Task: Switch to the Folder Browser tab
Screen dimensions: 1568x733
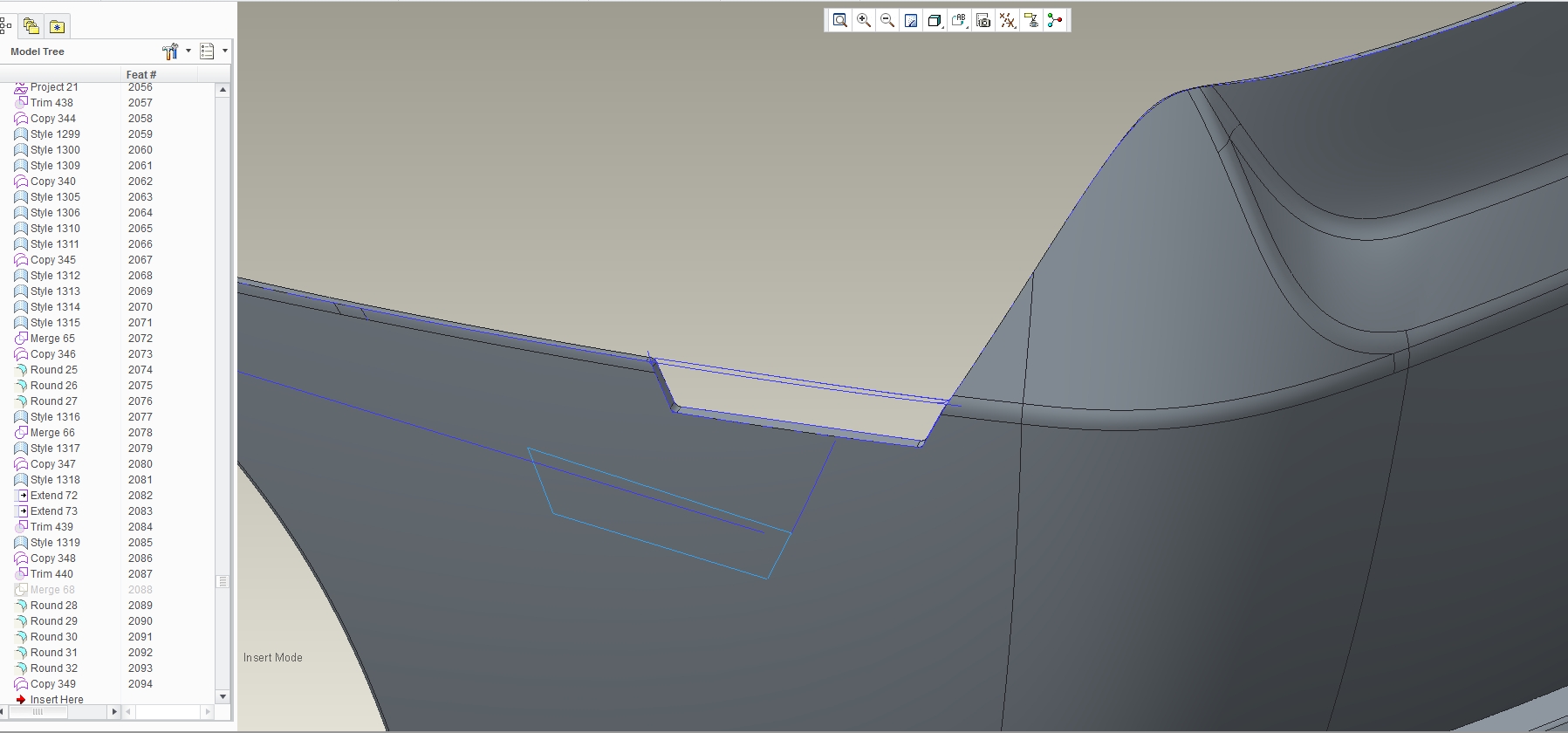Action: click(31, 26)
